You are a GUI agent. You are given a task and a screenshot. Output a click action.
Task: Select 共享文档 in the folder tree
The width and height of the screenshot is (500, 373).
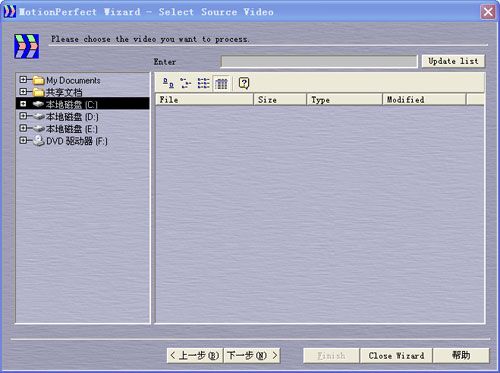[x=64, y=92]
